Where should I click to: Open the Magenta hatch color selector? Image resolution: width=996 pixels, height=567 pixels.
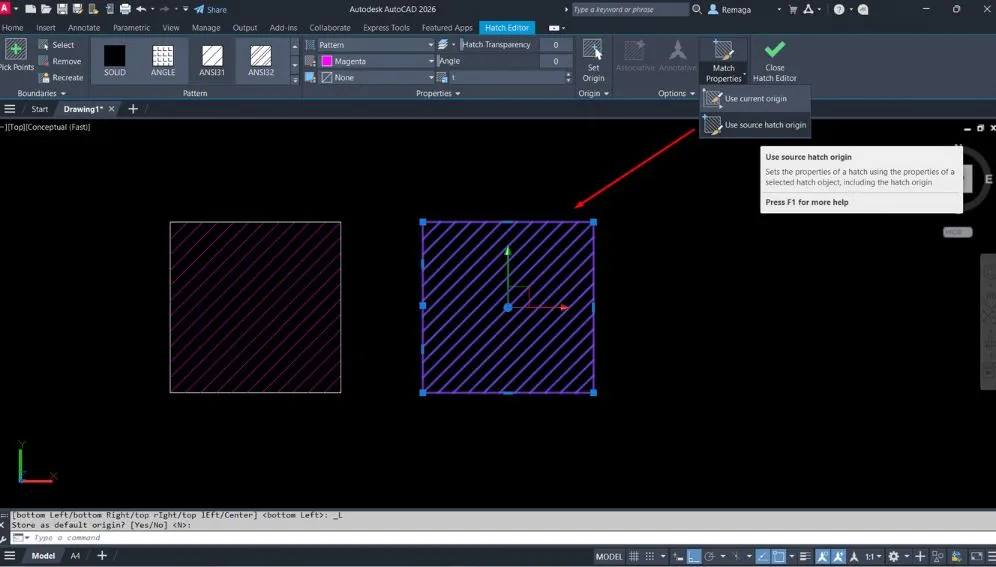375,61
